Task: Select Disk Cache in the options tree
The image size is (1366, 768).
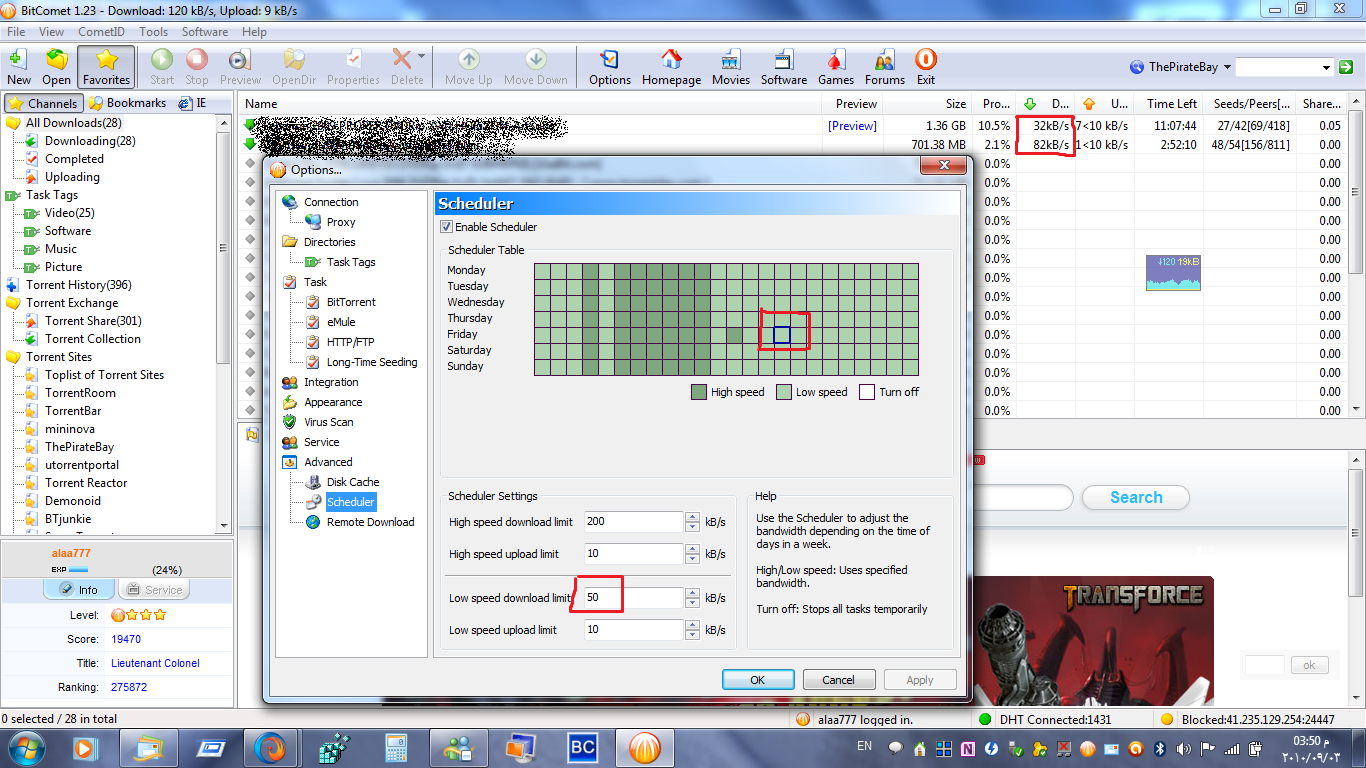Action: tap(353, 482)
